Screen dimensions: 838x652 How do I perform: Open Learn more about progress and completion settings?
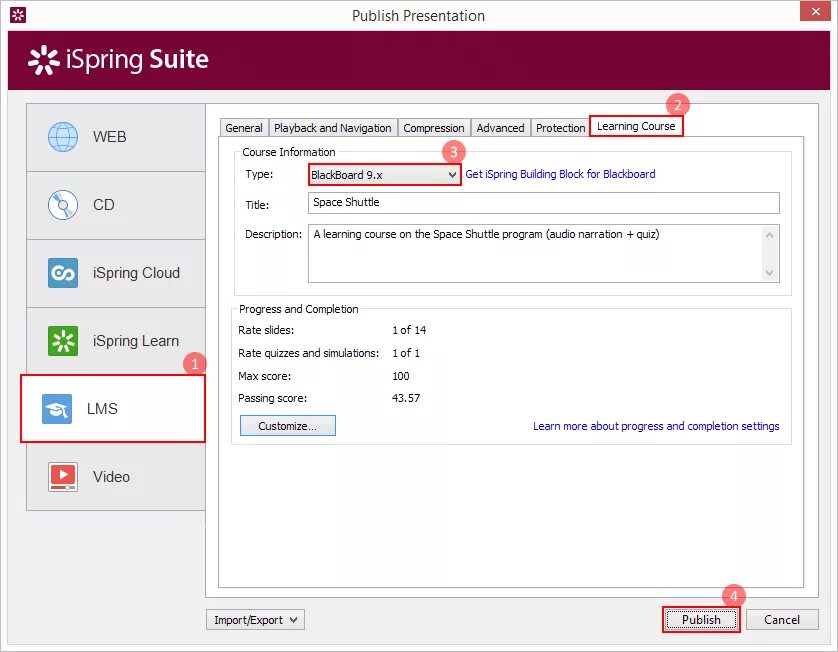pos(656,426)
